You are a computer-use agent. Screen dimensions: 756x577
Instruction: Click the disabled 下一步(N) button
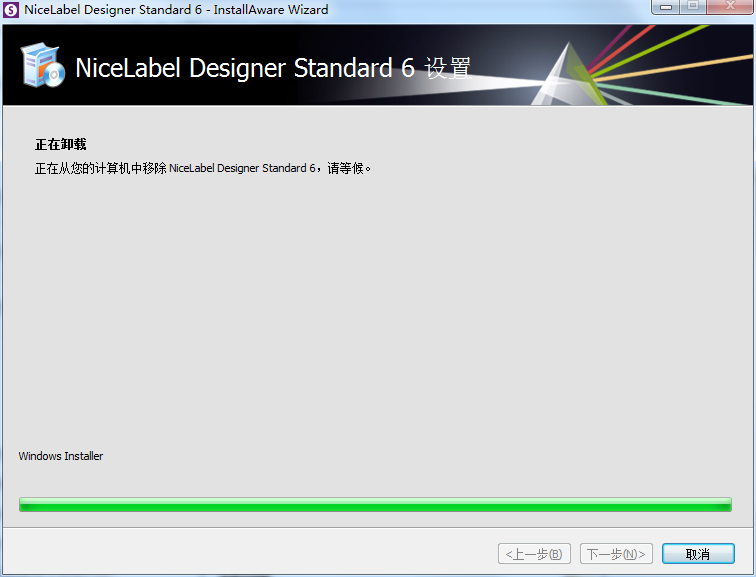coord(616,553)
